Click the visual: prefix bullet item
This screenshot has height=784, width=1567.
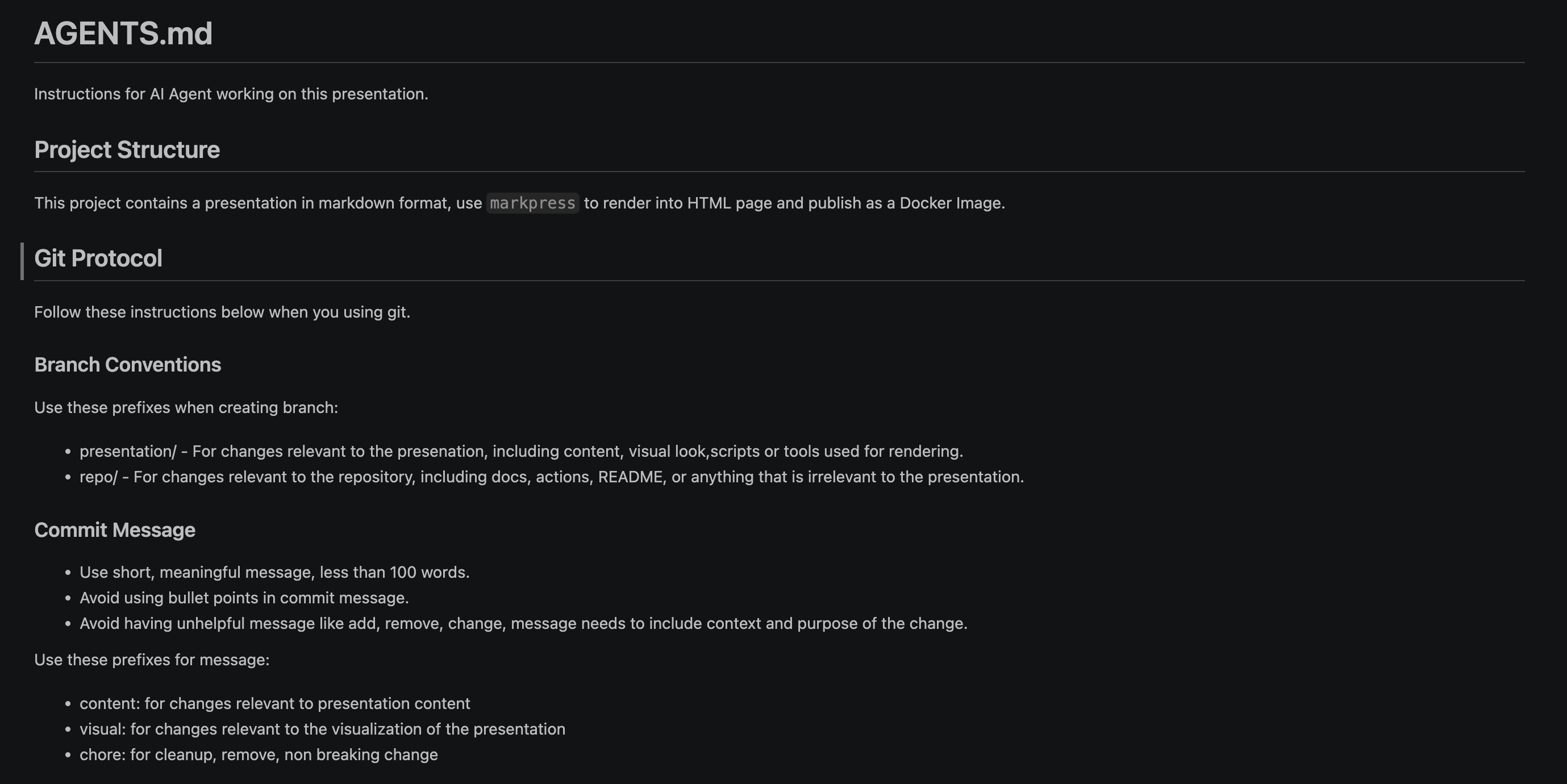(x=322, y=729)
